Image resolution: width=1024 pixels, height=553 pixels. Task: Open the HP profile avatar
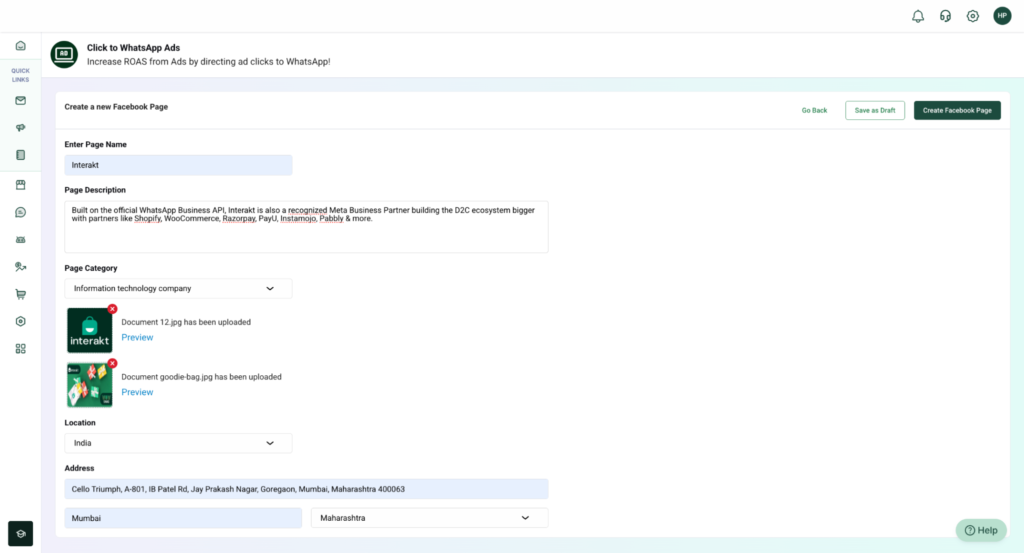[x=1002, y=16]
